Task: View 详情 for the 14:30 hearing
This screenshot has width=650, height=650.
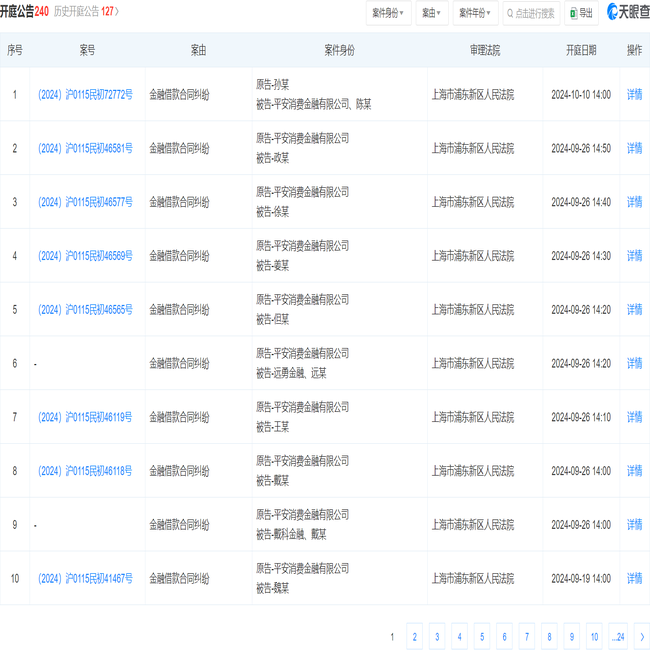Action: click(x=634, y=256)
